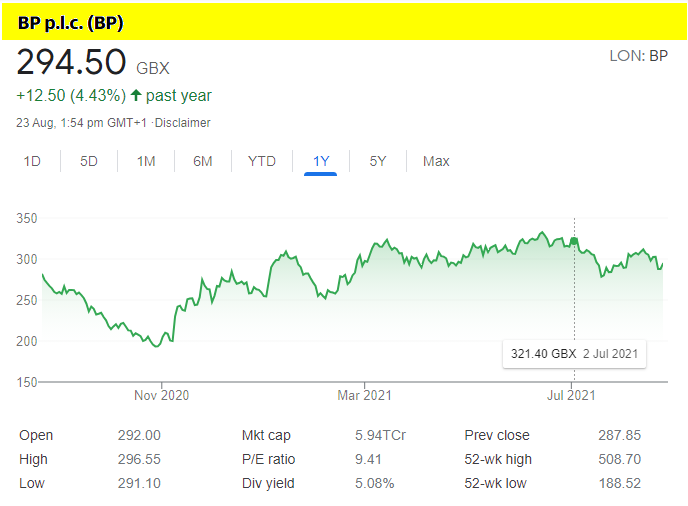Viewport: 688px width, 506px height.
Task: Choose the YTD range tab
Action: (x=262, y=161)
